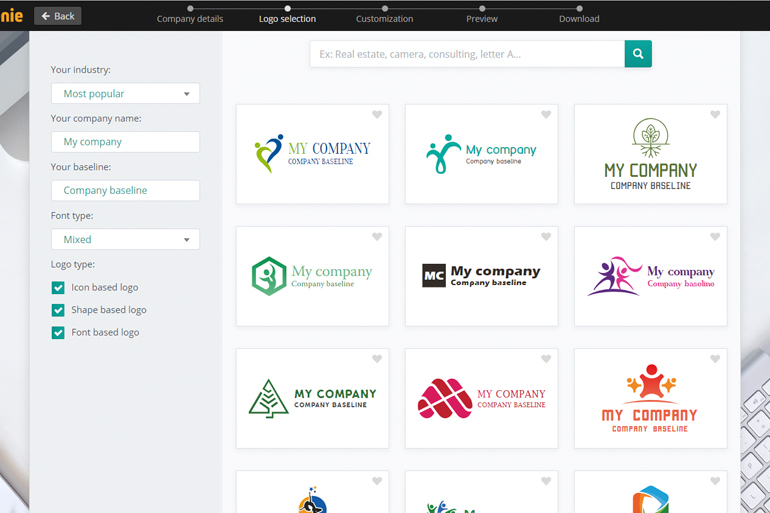Select the green pine tree logo
770x513 pixels.
click(312, 398)
